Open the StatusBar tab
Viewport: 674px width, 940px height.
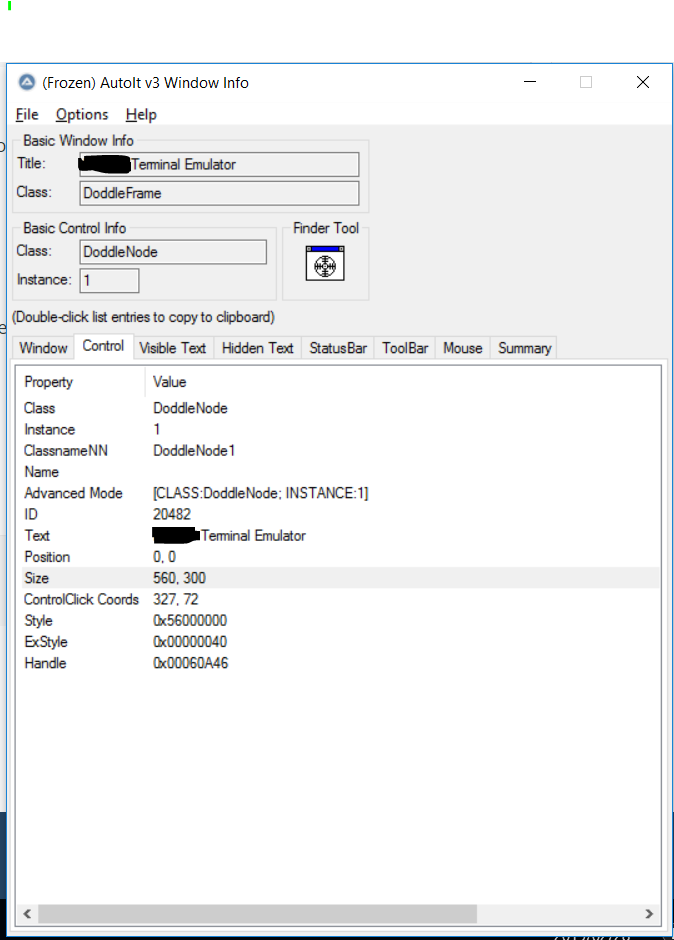(x=338, y=348)
